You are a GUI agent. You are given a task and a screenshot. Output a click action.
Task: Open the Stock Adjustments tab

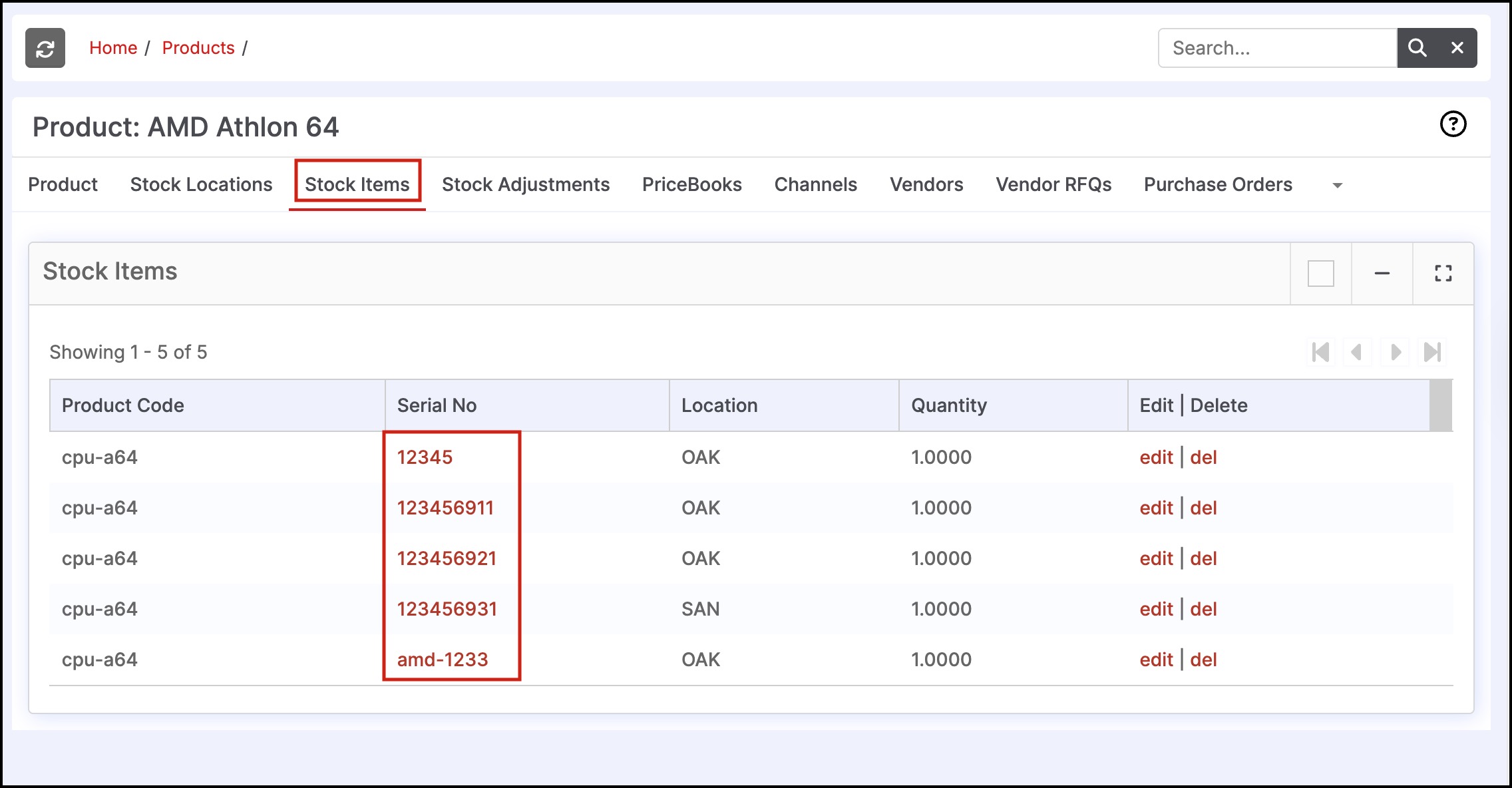coord(526,184)
